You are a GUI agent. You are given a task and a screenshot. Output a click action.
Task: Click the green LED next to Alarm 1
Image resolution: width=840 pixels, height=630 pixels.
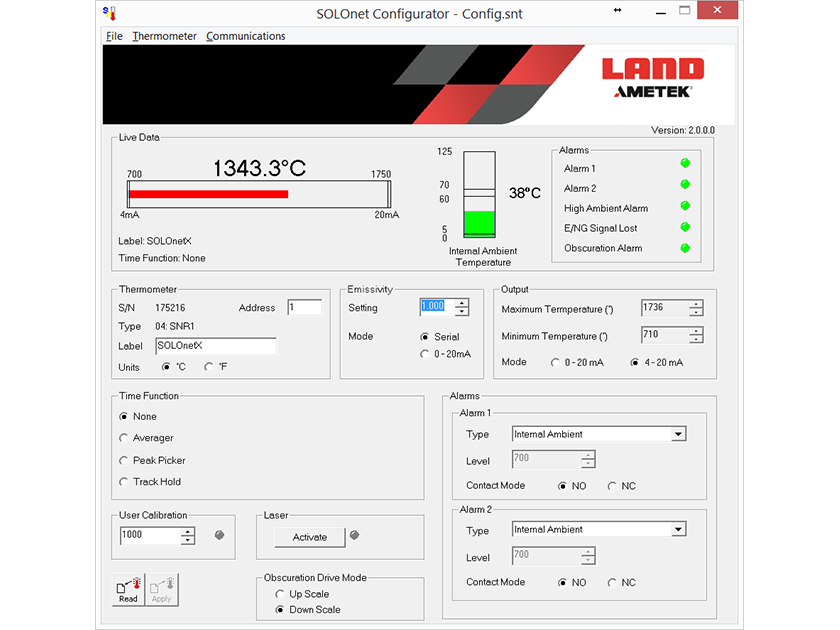point(685,162)
